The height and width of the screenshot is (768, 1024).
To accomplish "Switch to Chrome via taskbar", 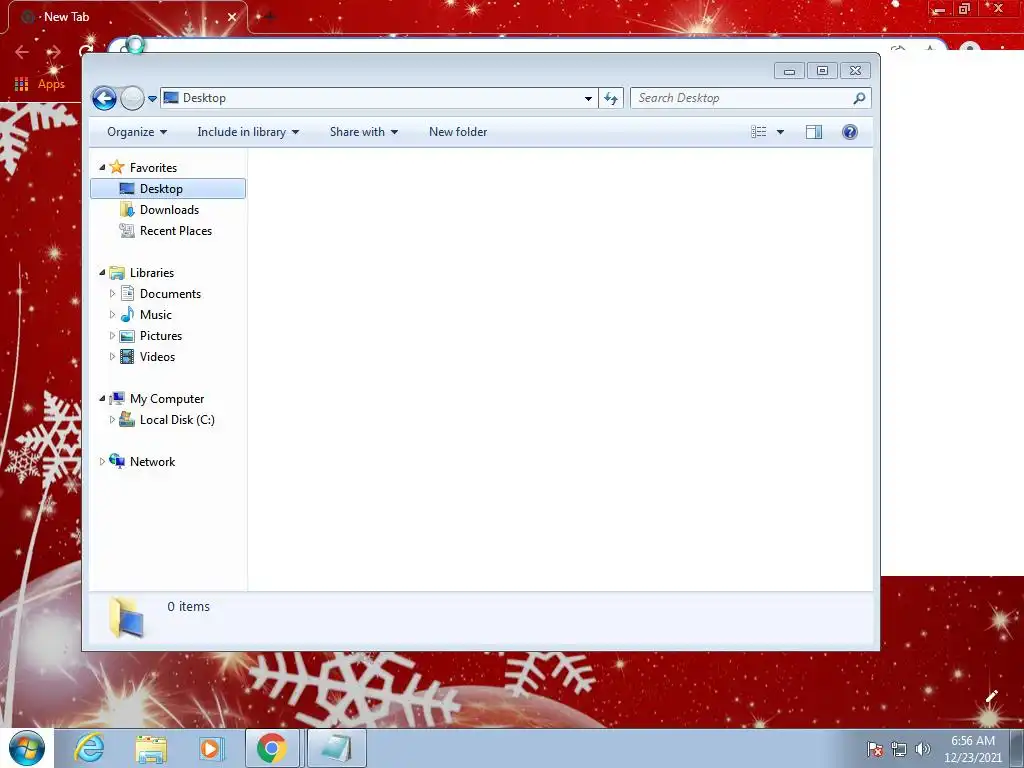I will (x=272, y=748).
